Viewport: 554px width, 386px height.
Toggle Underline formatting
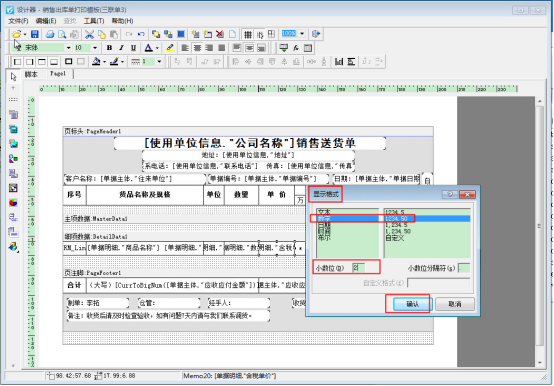coord(133,48)
